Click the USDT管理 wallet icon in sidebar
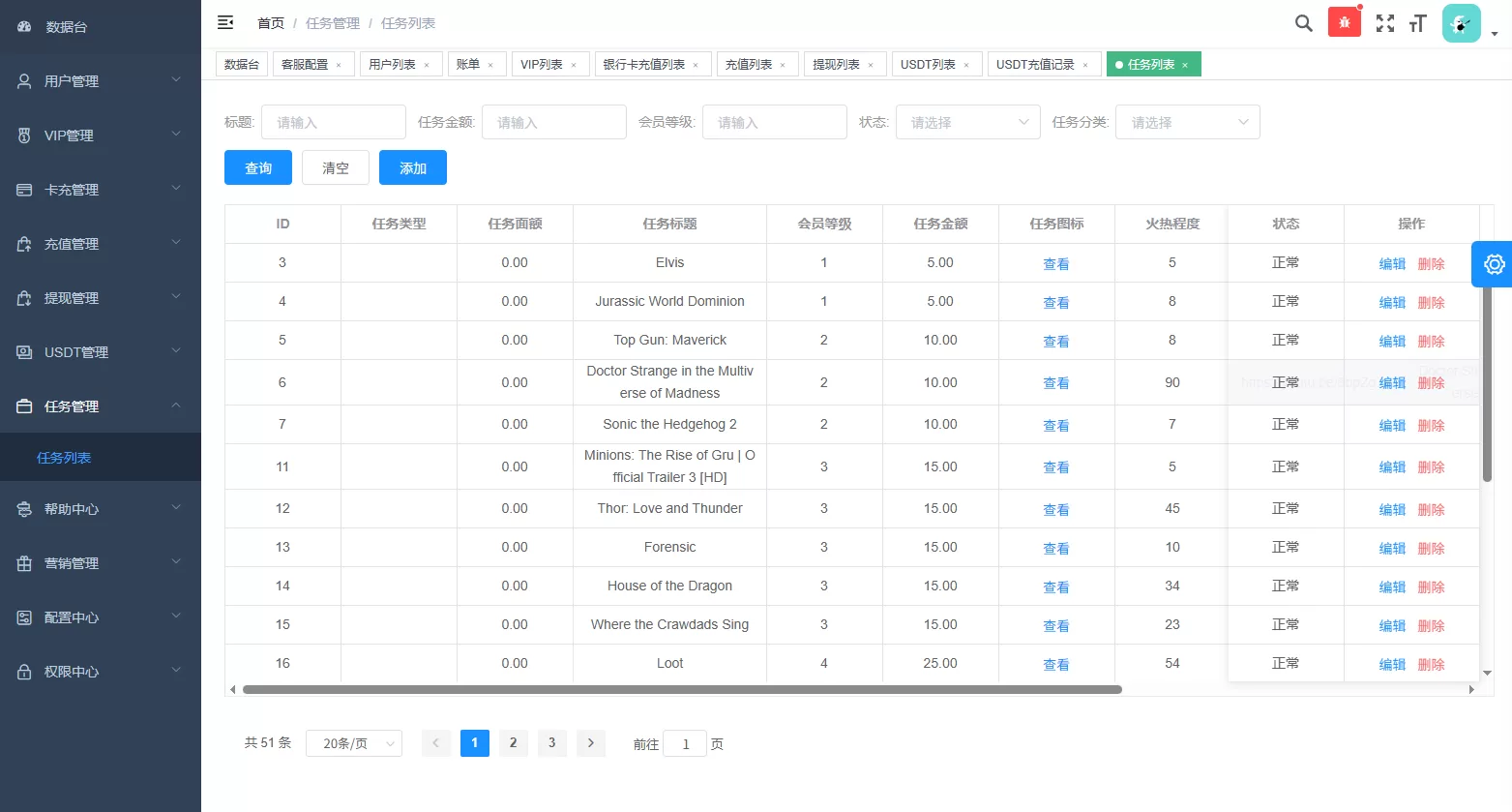 pos(23,351)
